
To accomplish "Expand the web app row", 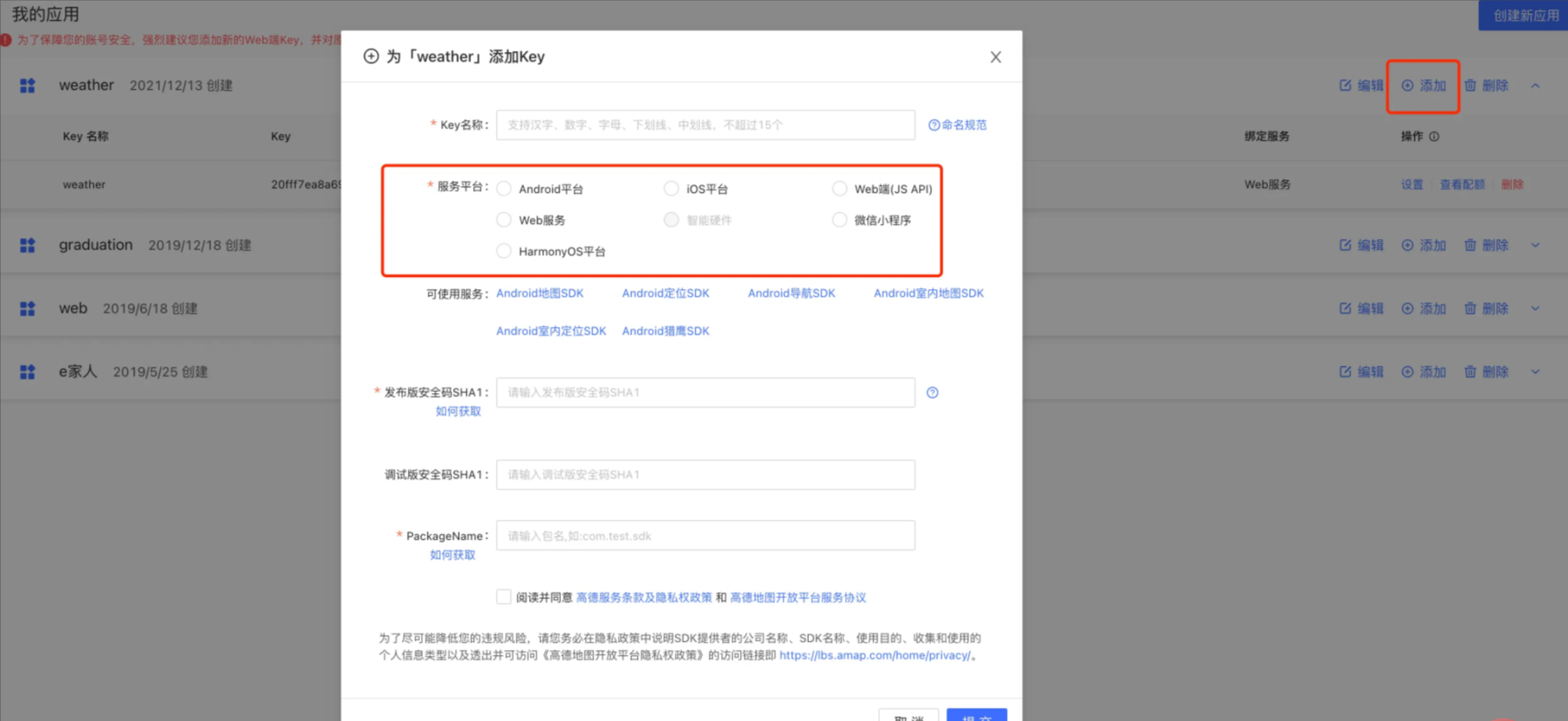I will click(x=1535, y=308).
